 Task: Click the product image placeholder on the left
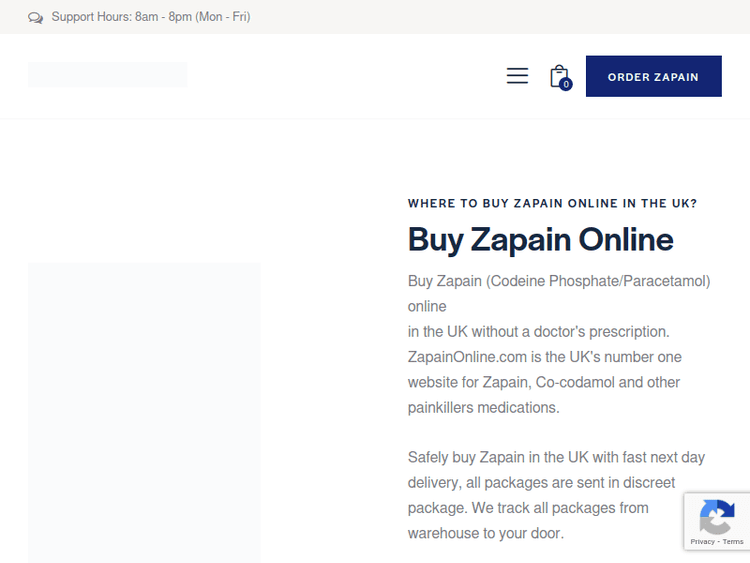coord(144,412)
